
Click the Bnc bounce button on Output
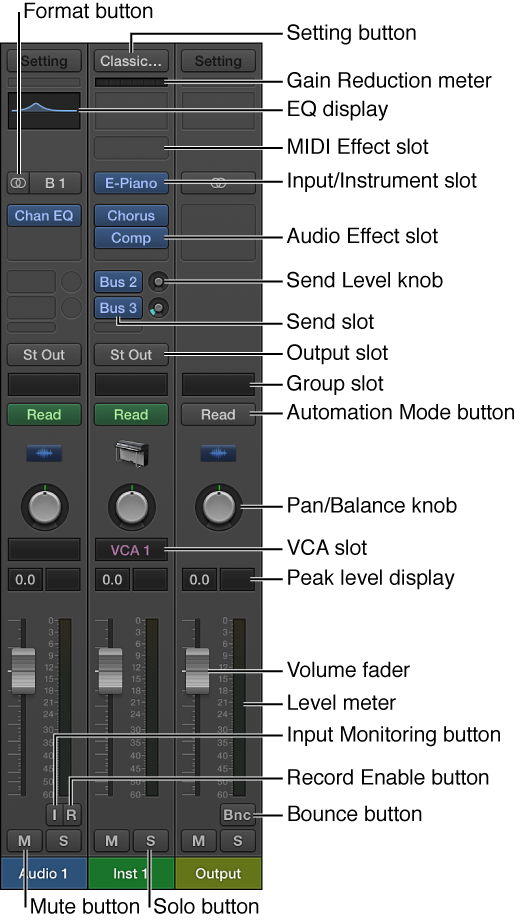click(x=238, y=815)
